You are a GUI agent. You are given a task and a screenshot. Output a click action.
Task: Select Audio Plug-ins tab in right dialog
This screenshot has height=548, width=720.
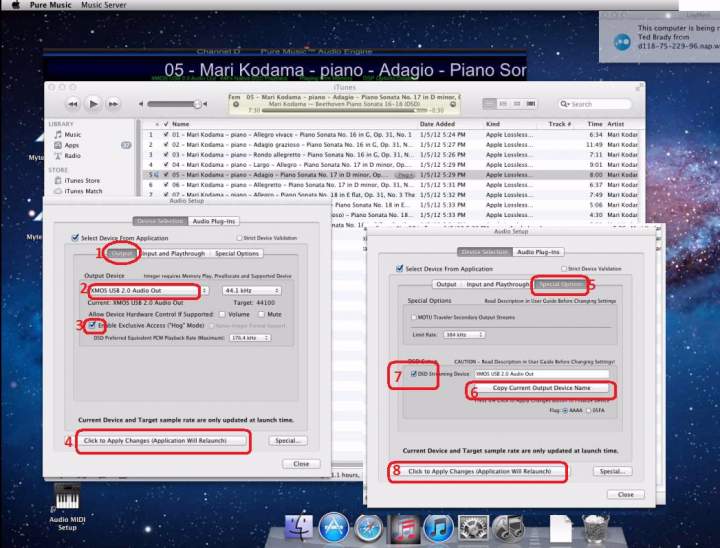[538, 252]
